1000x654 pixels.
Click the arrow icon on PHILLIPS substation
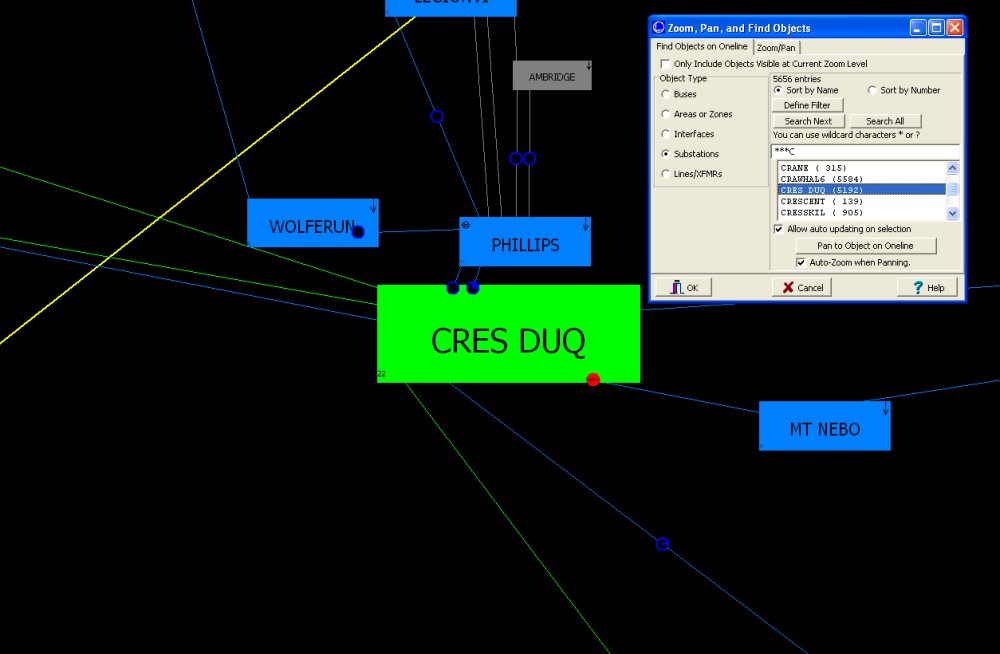[585, 225]
